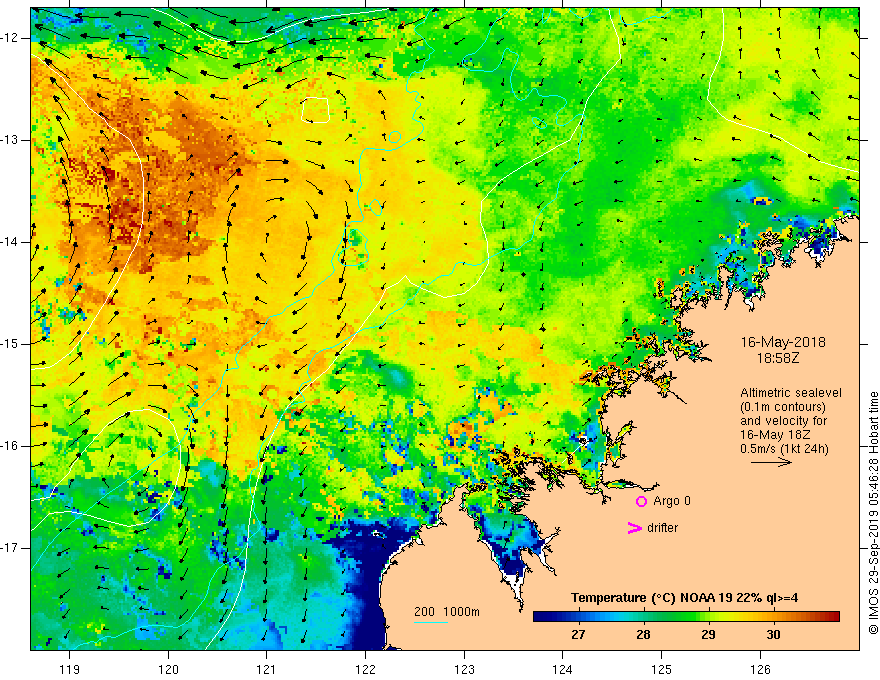Click the latitude axis label -15
The height and width of the screenshot is (680, 880).
click(11, 344)
